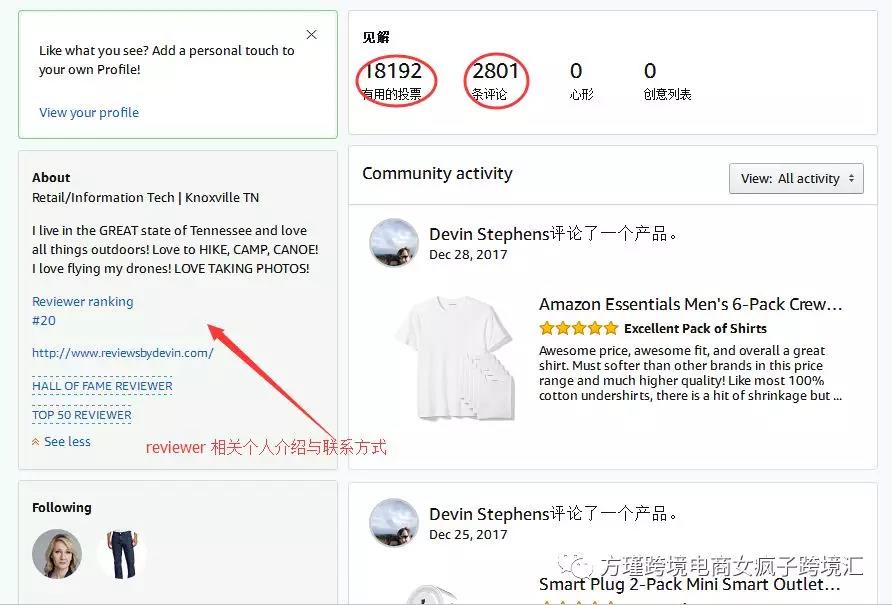The width and height of the screenshot is (892, 605).
Task: Click the Retail/Information Tech Knoxville TN line
Action: click(145, 197)
